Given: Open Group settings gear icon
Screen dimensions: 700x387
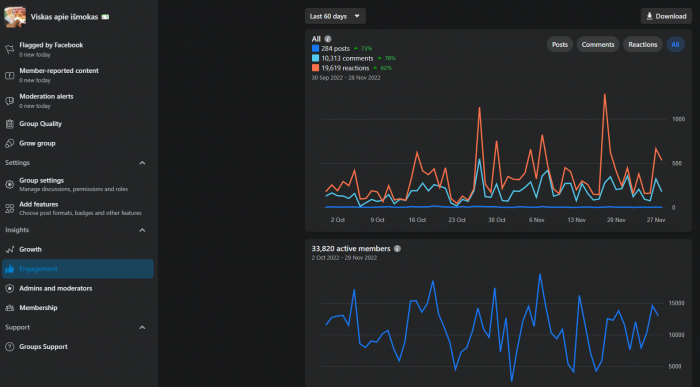Looking at the screenshot, I should pos(9,184).
